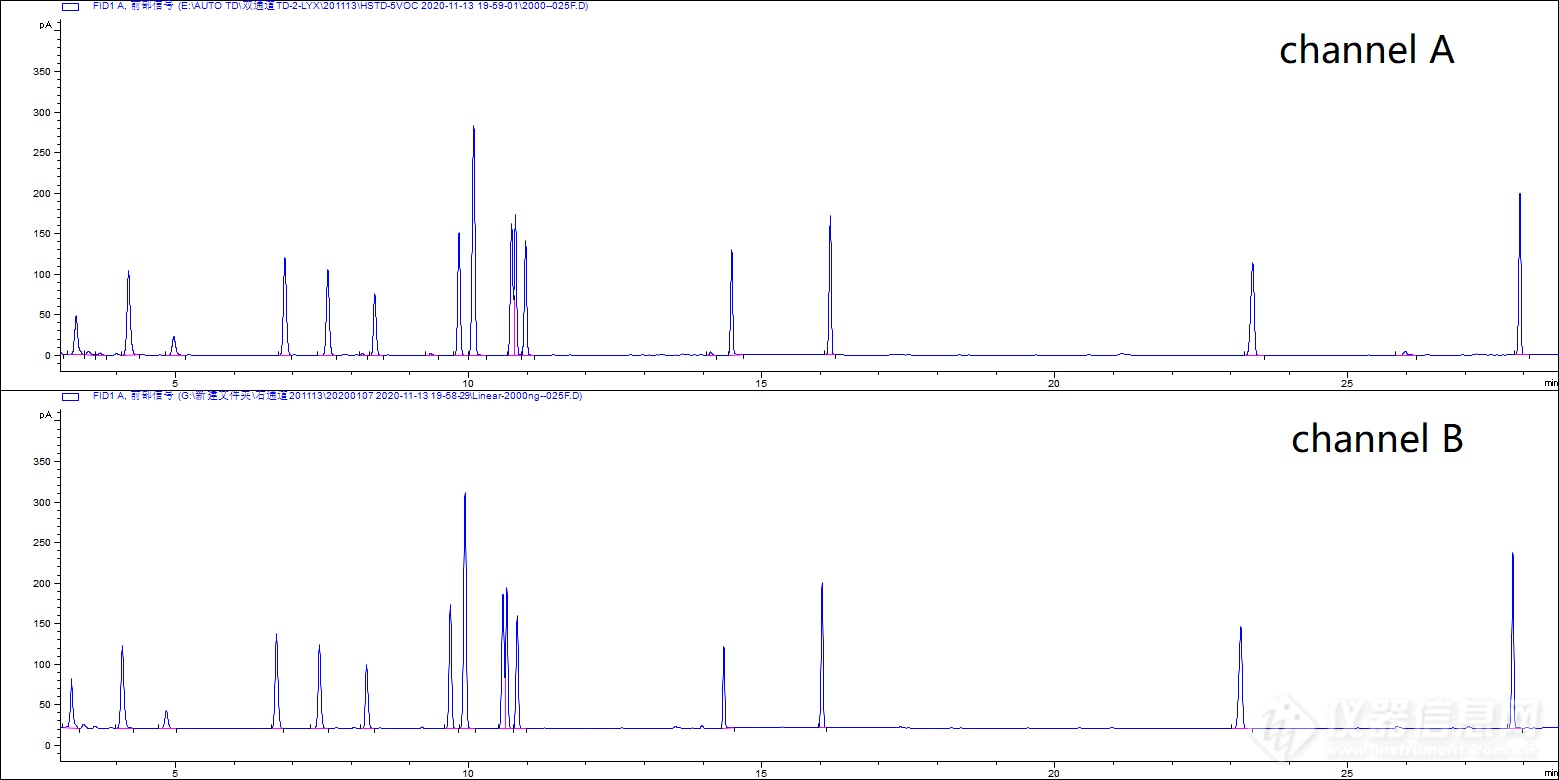The height and width of the screenshot is (780, 1559).
Task: Select the channel B peak near 16 min
Action: 822,656
